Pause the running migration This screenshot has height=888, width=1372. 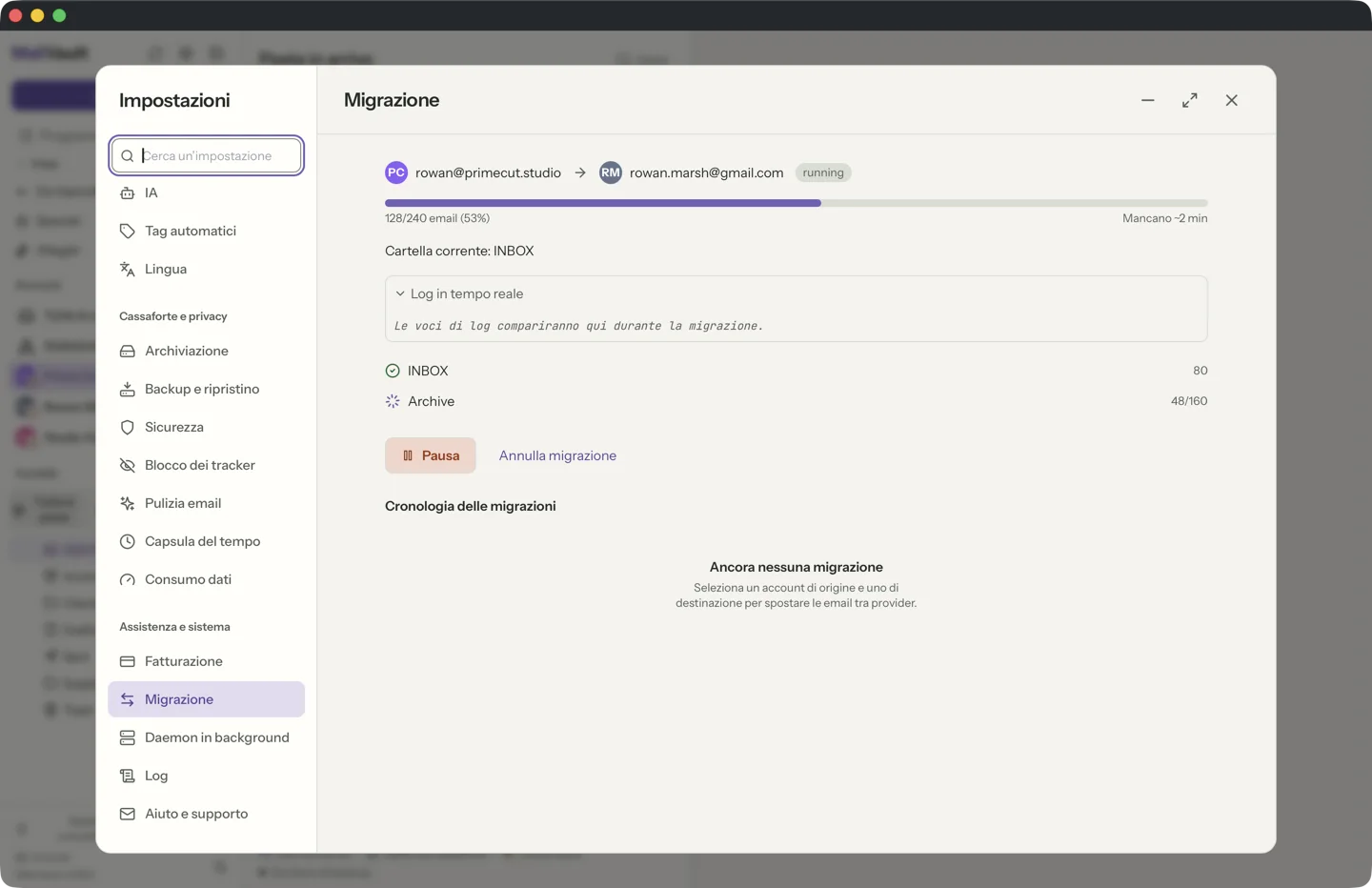tap(431, 455)
